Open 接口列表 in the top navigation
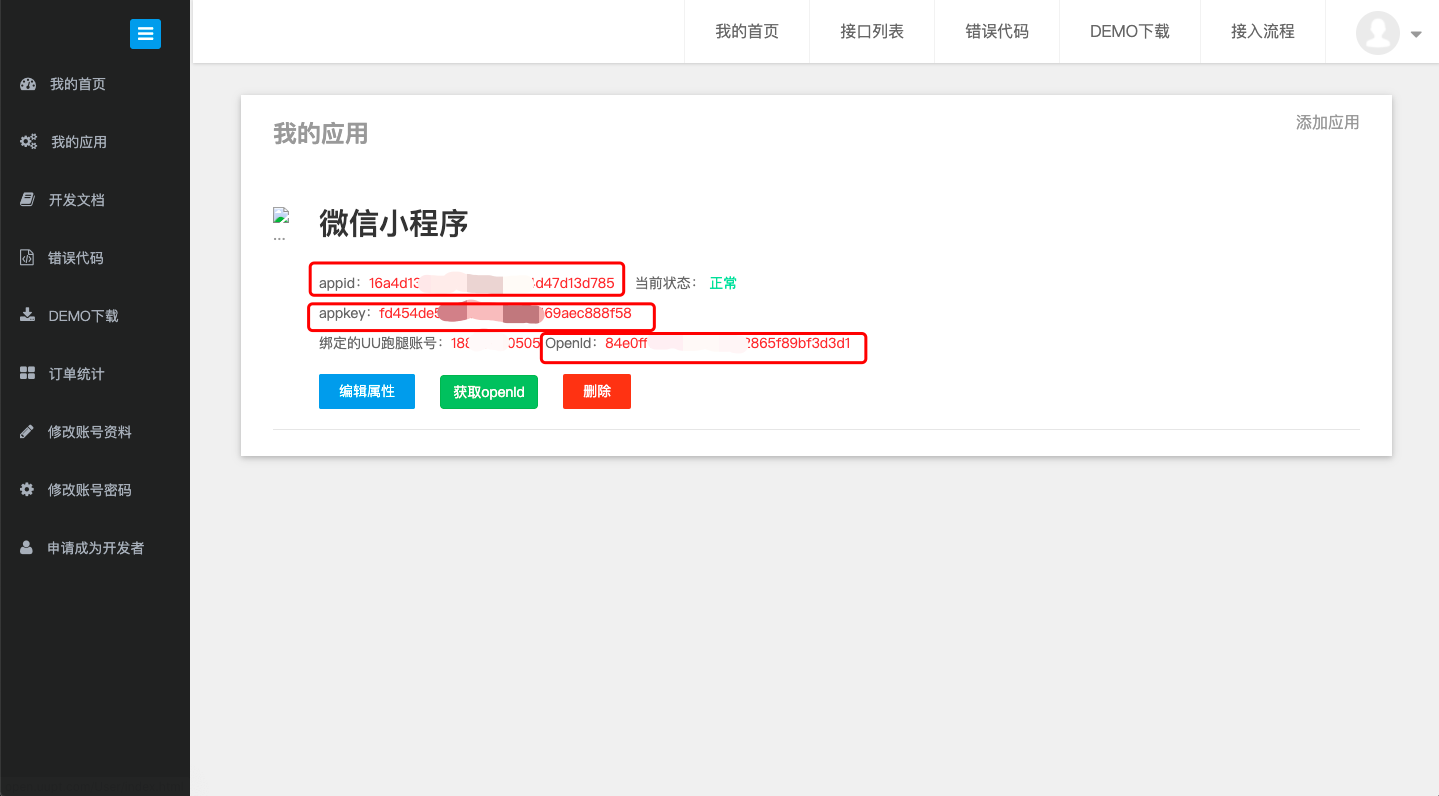Image resolution: width=1439 pixels, height=796 pixels. tap(872, 31)
